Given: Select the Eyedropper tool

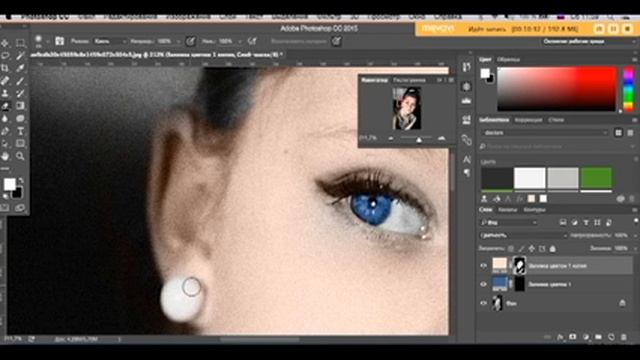Looking at the screenshot, I should pos(20,68).
